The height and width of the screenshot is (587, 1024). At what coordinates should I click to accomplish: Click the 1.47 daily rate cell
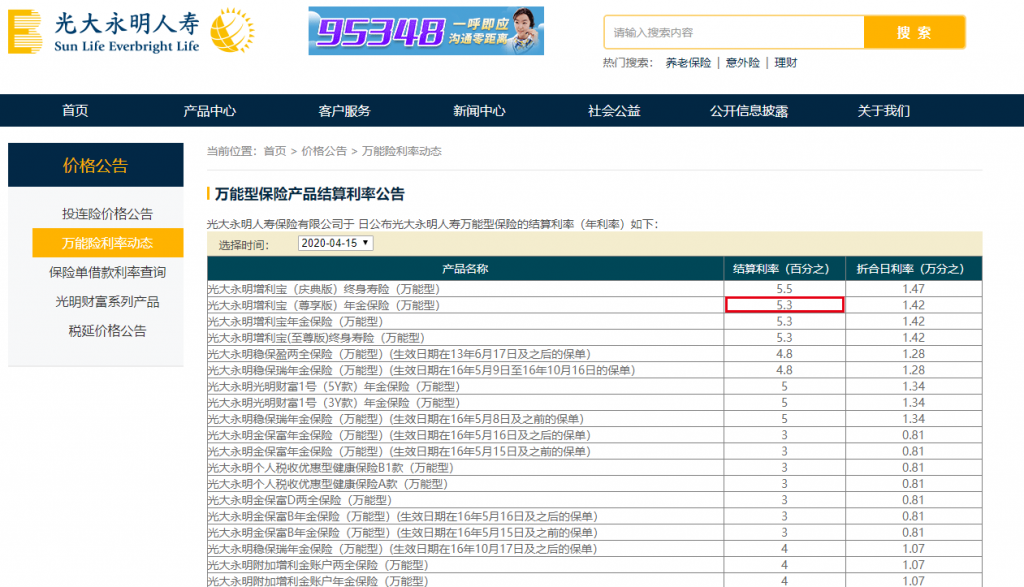[914, 289]
